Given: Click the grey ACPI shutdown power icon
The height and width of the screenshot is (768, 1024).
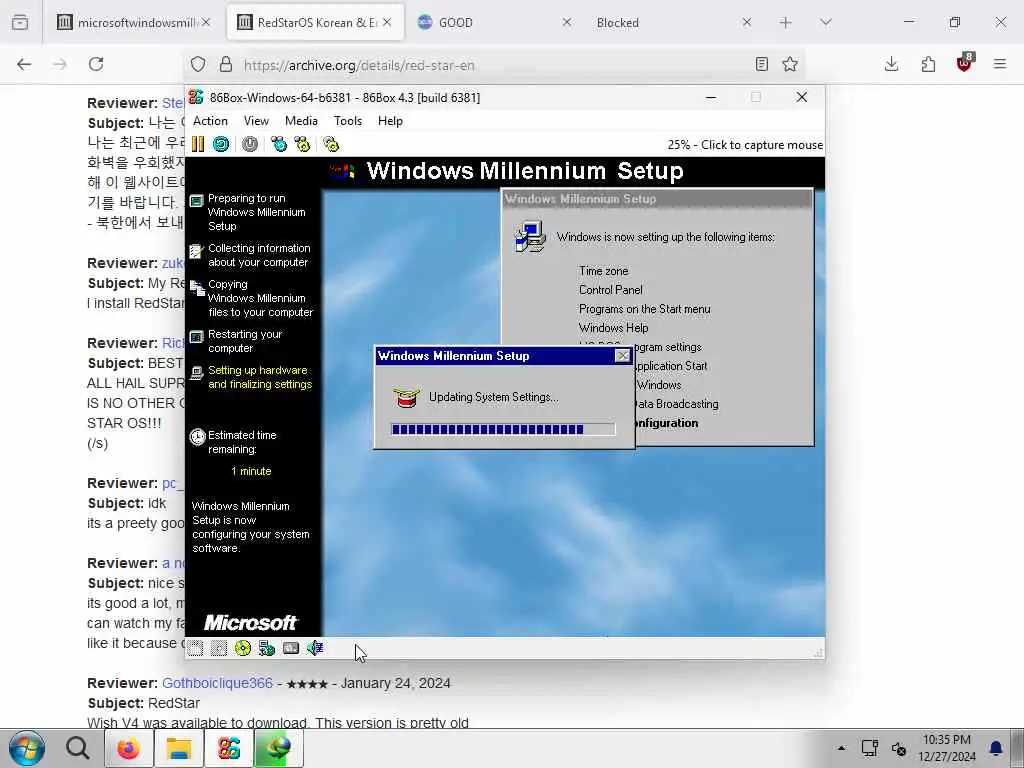Looking at the screenshot, I should tap(249, 144).
